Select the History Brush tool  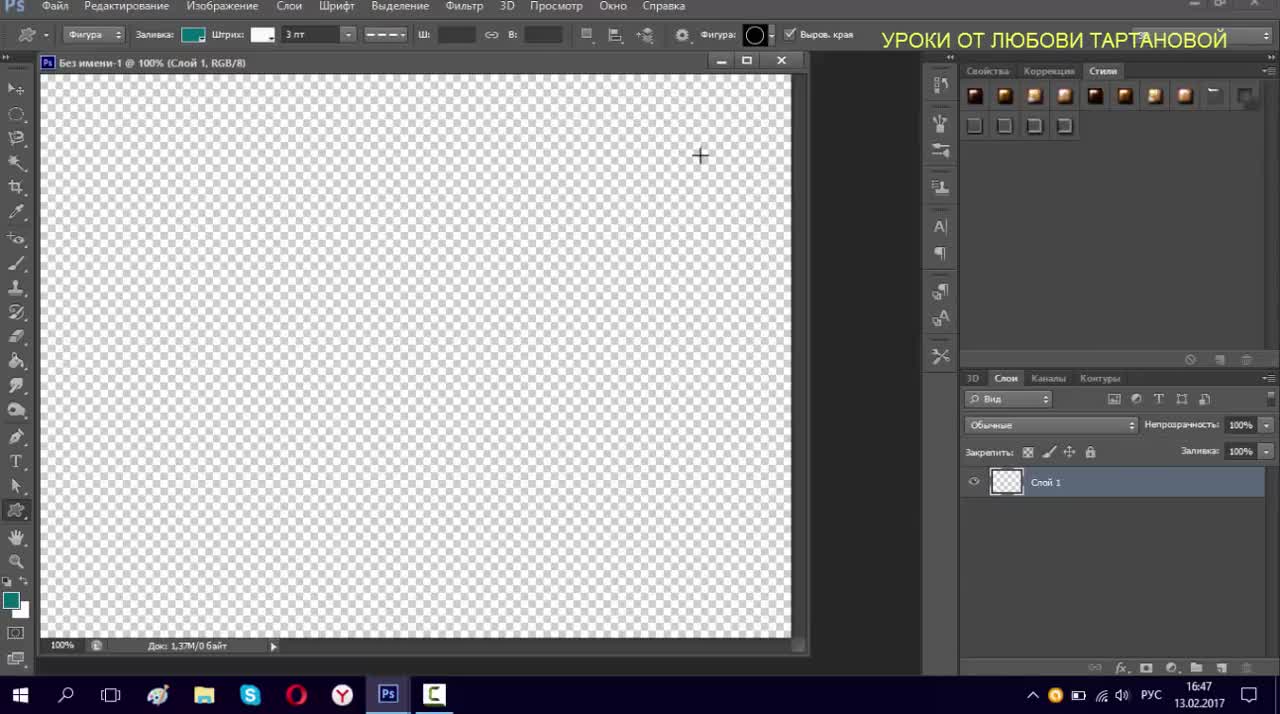coord(16,312)
